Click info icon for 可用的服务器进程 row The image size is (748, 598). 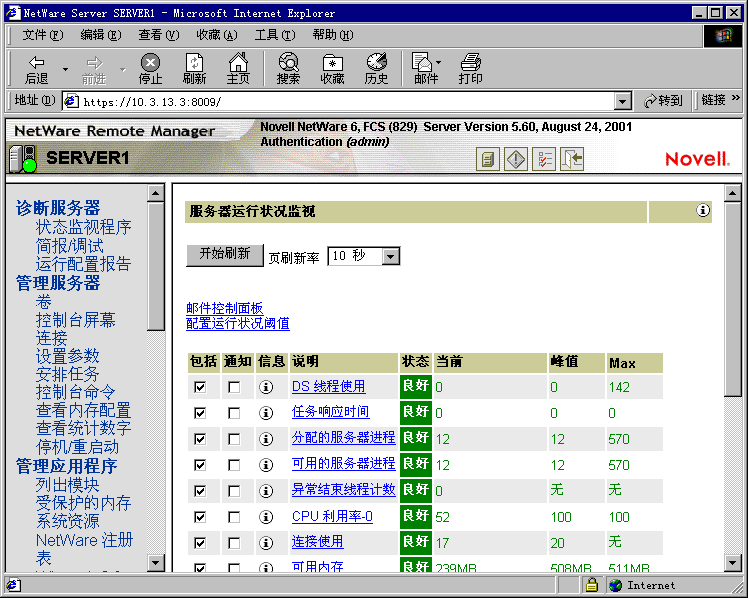[266, 464]
